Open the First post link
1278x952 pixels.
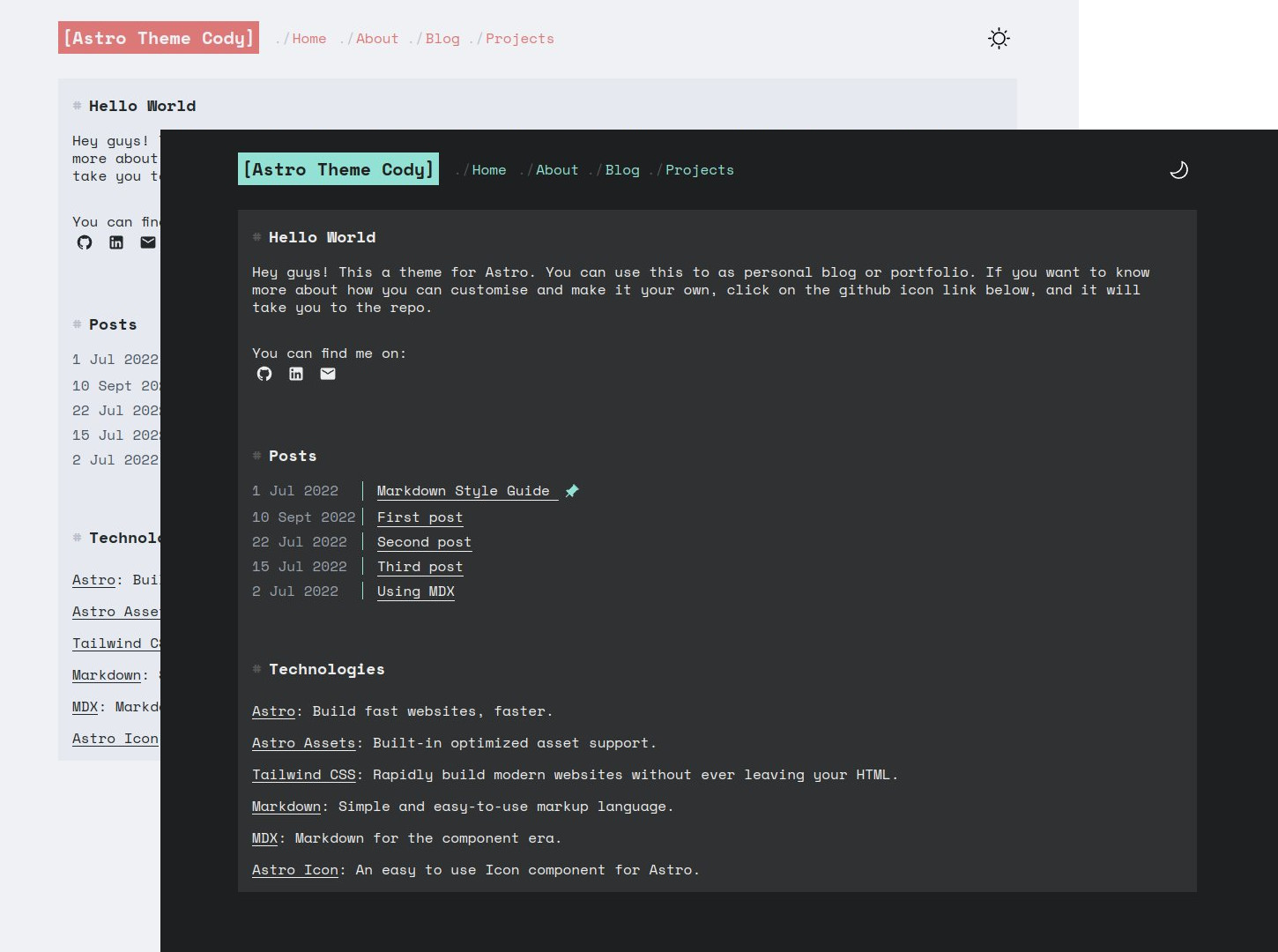[420, 517]
